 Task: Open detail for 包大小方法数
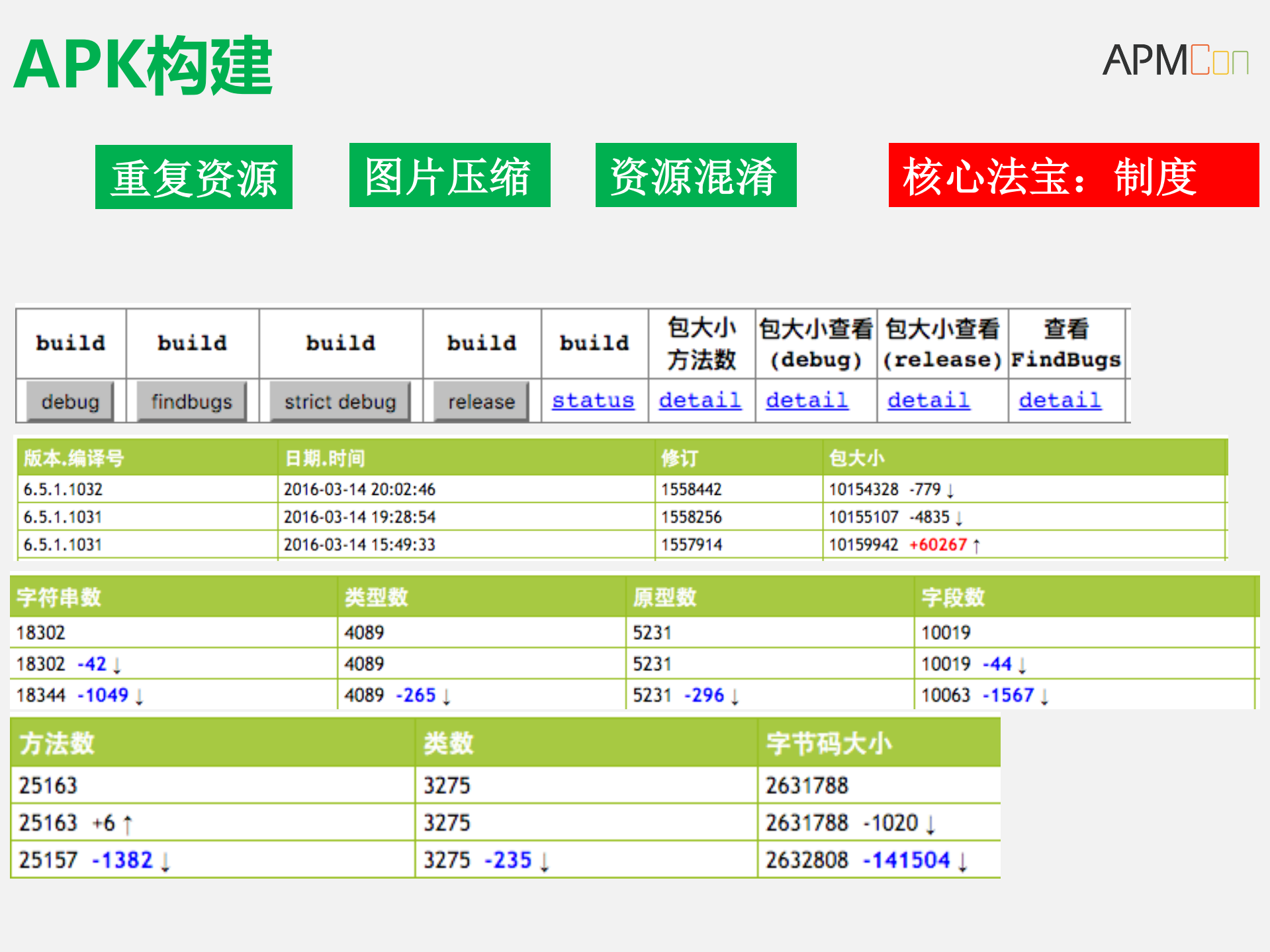tap(700, 400)
